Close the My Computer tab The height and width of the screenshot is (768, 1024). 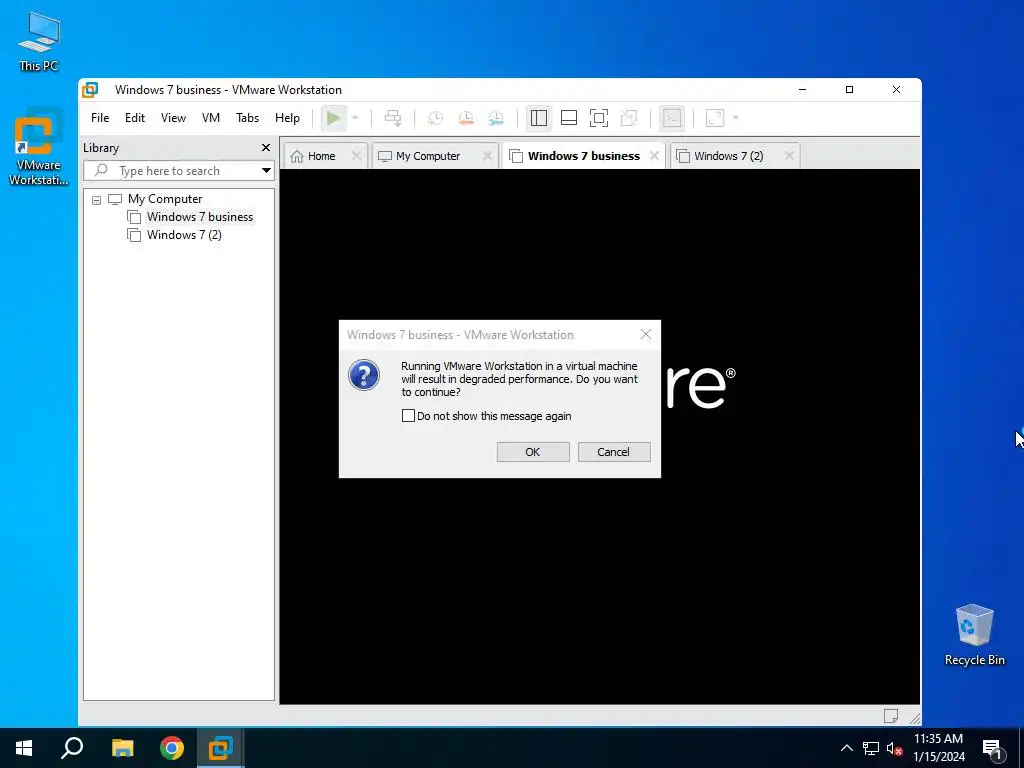pyautogui.click(x=487, y=155)
